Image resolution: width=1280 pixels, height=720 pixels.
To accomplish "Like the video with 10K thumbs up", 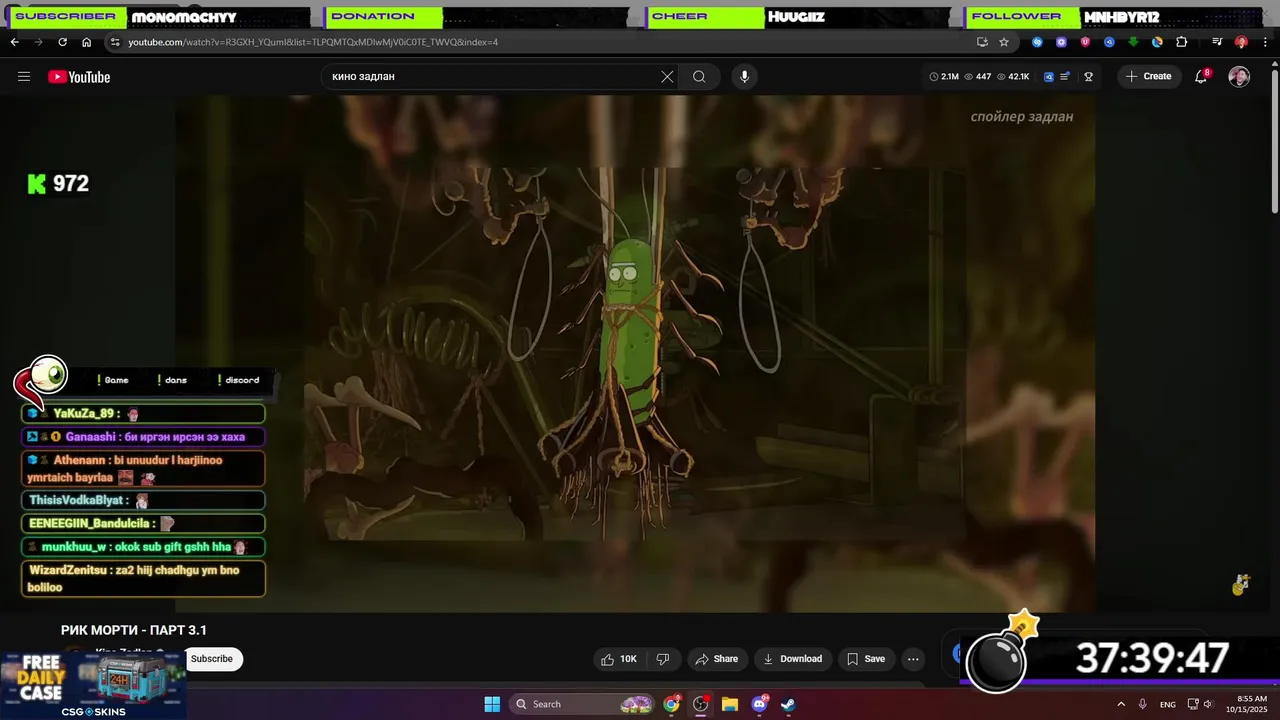I will [x=617, y=659].
